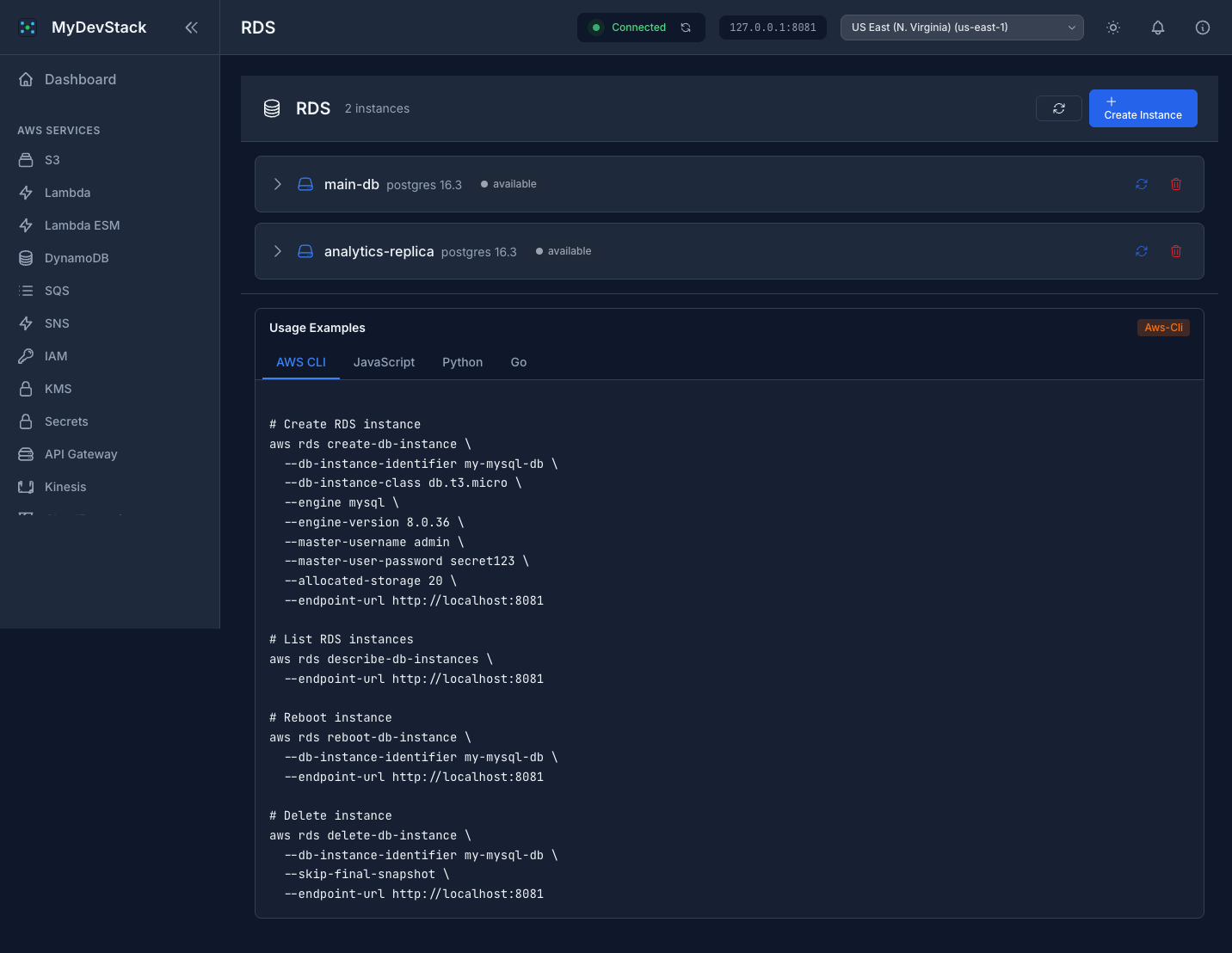Open IAM service page
The width and height of the screenshot is (1232, 953).
coord(109,356)
